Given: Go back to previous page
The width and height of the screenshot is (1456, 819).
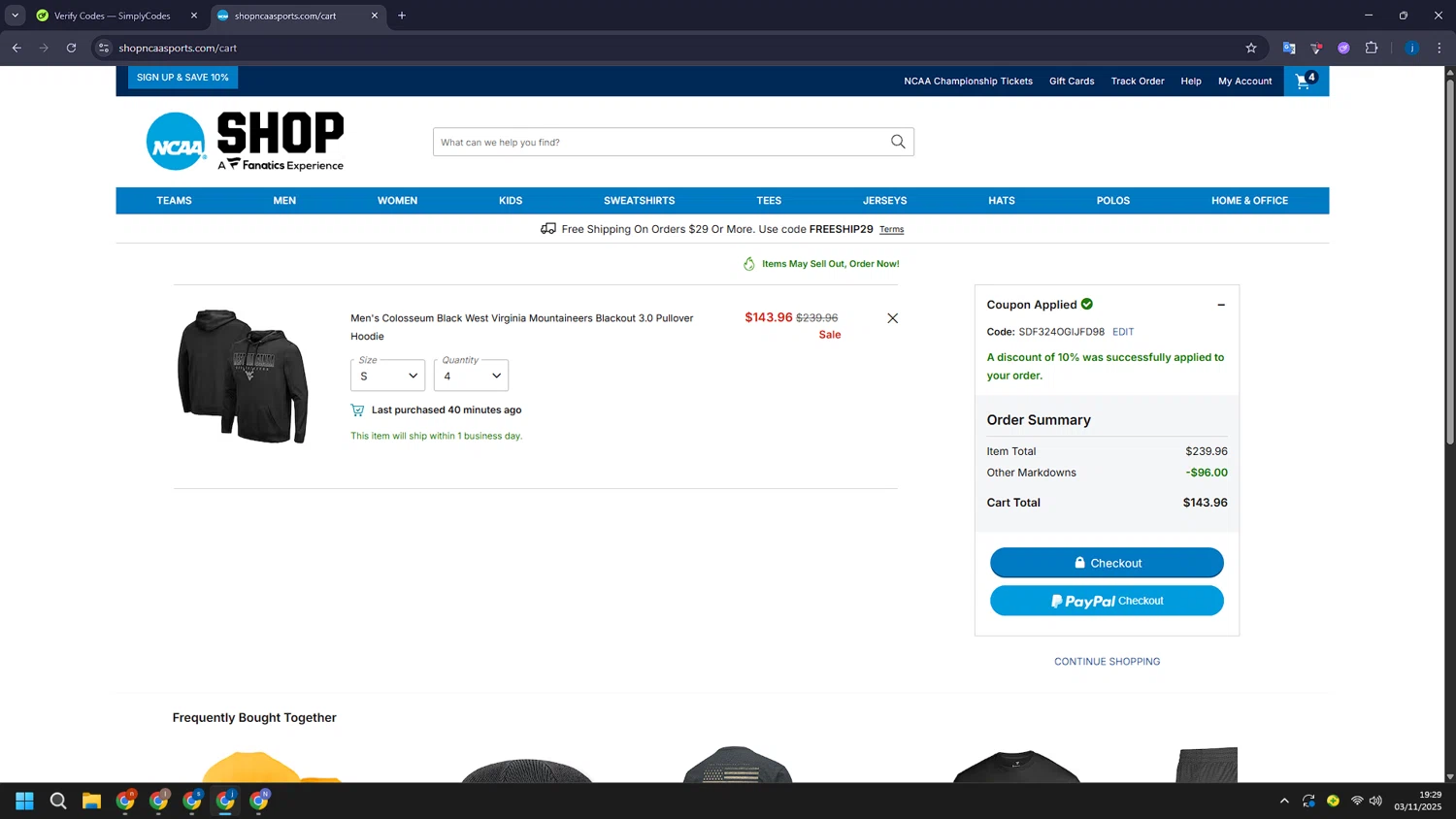Looking at the screenshot, I should [17, 48].
